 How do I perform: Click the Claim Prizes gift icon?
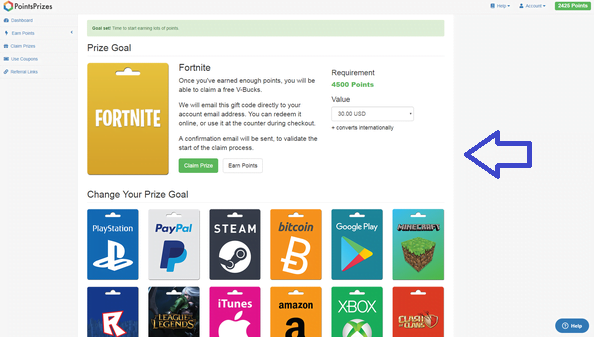[6, 46]
